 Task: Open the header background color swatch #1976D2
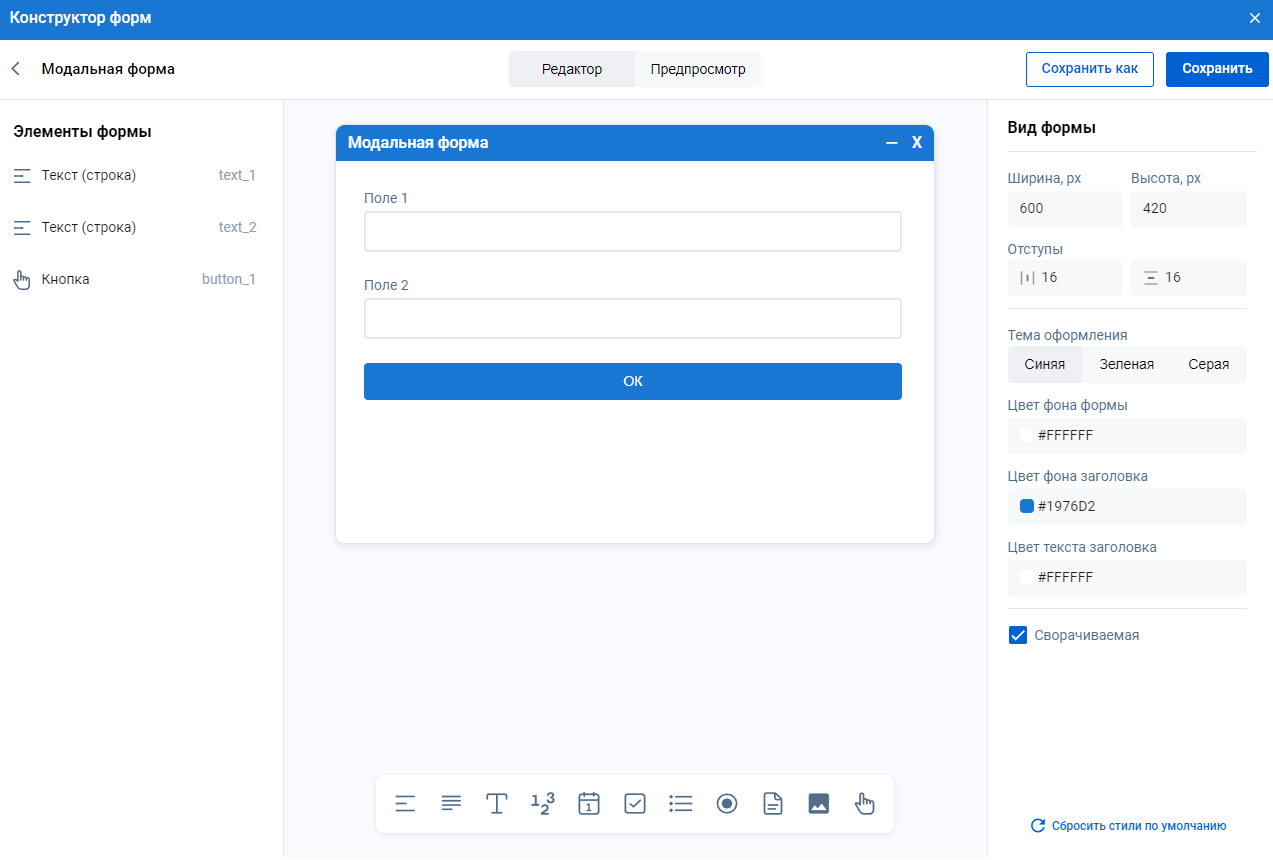coord(1026,507)
